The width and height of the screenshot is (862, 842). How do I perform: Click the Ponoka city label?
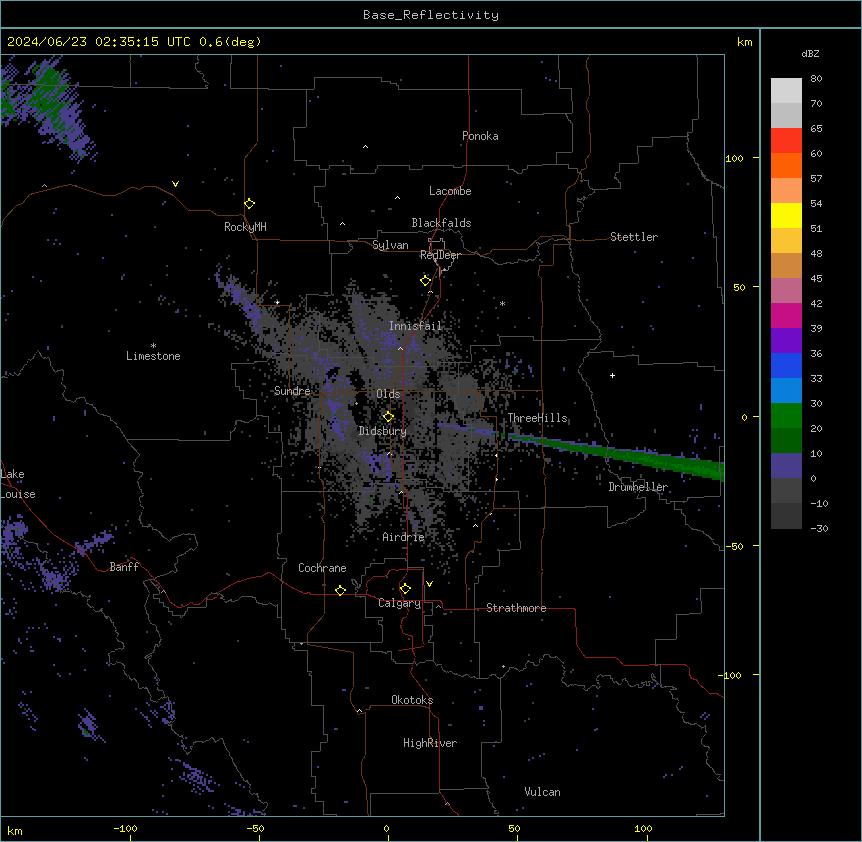click(x=480, y=136)
